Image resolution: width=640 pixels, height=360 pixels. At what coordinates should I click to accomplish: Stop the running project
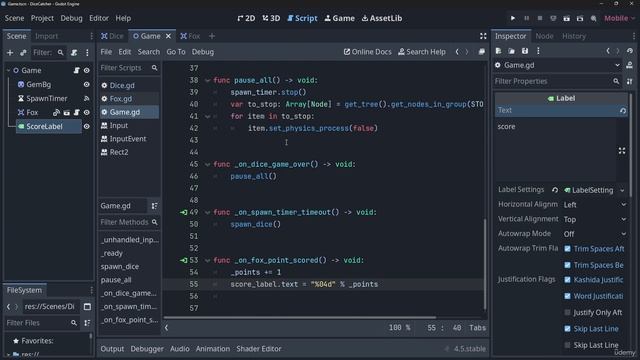540,18
